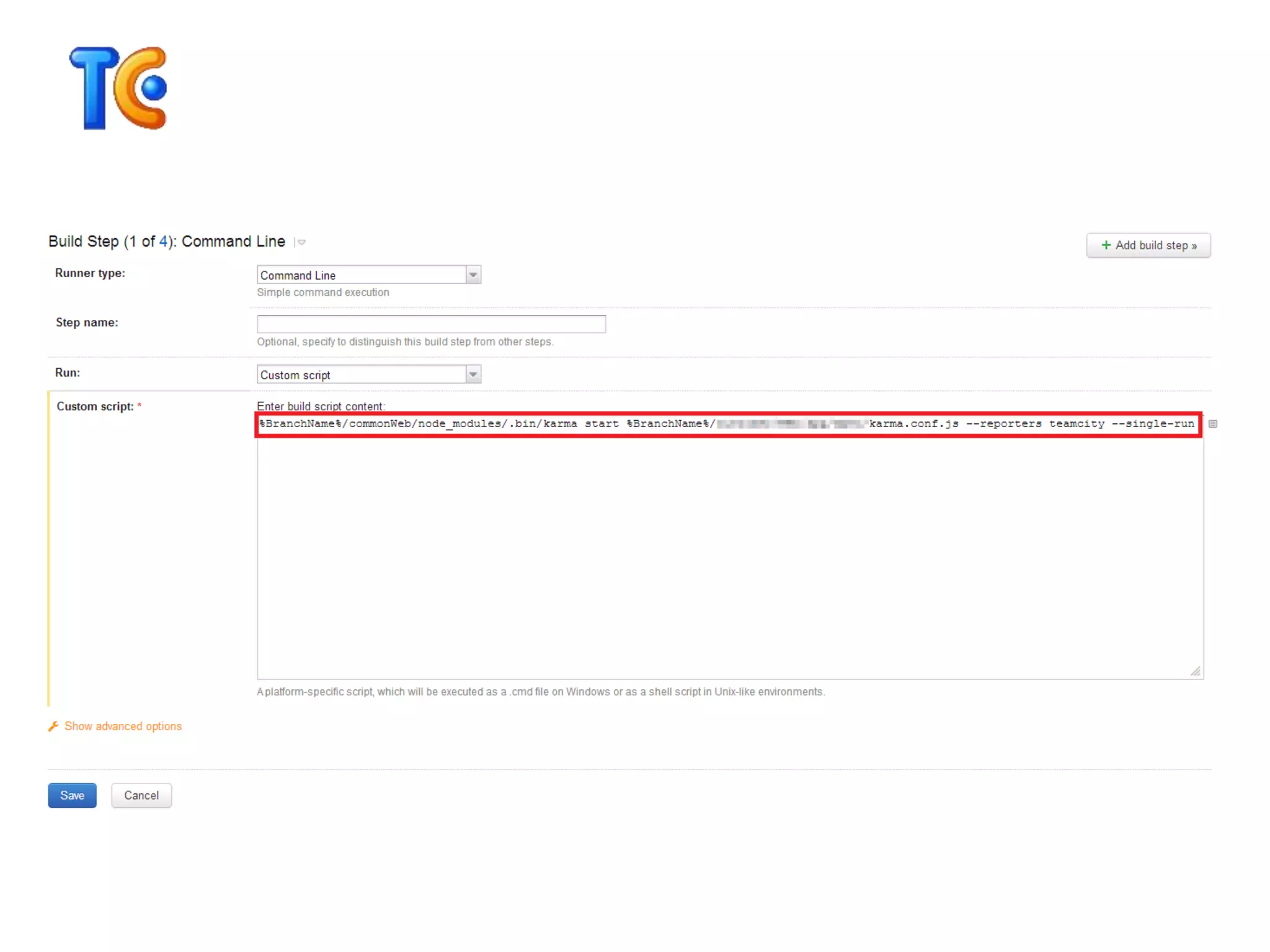The image size is (1270, 952).
Task: Cancel editing the build step
Action: click(x=141, y=795)
